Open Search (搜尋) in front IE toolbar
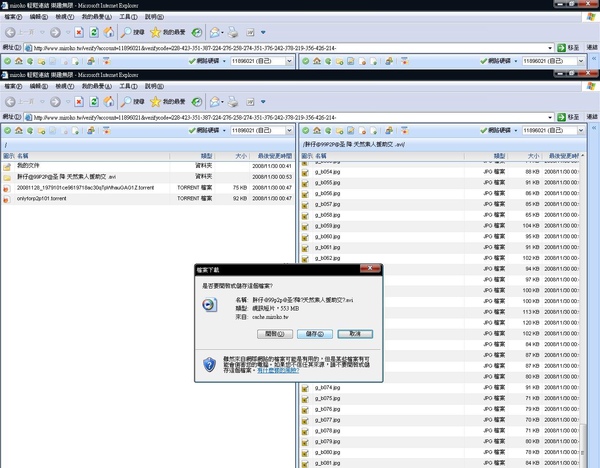This screenshot has height=468, width=600. tap(132, 102)
